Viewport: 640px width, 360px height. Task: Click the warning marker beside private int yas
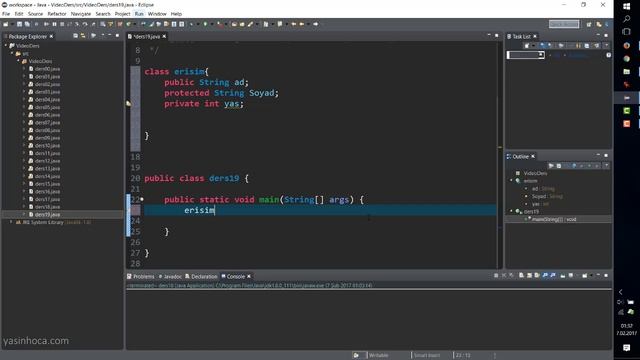coord(129,104)
